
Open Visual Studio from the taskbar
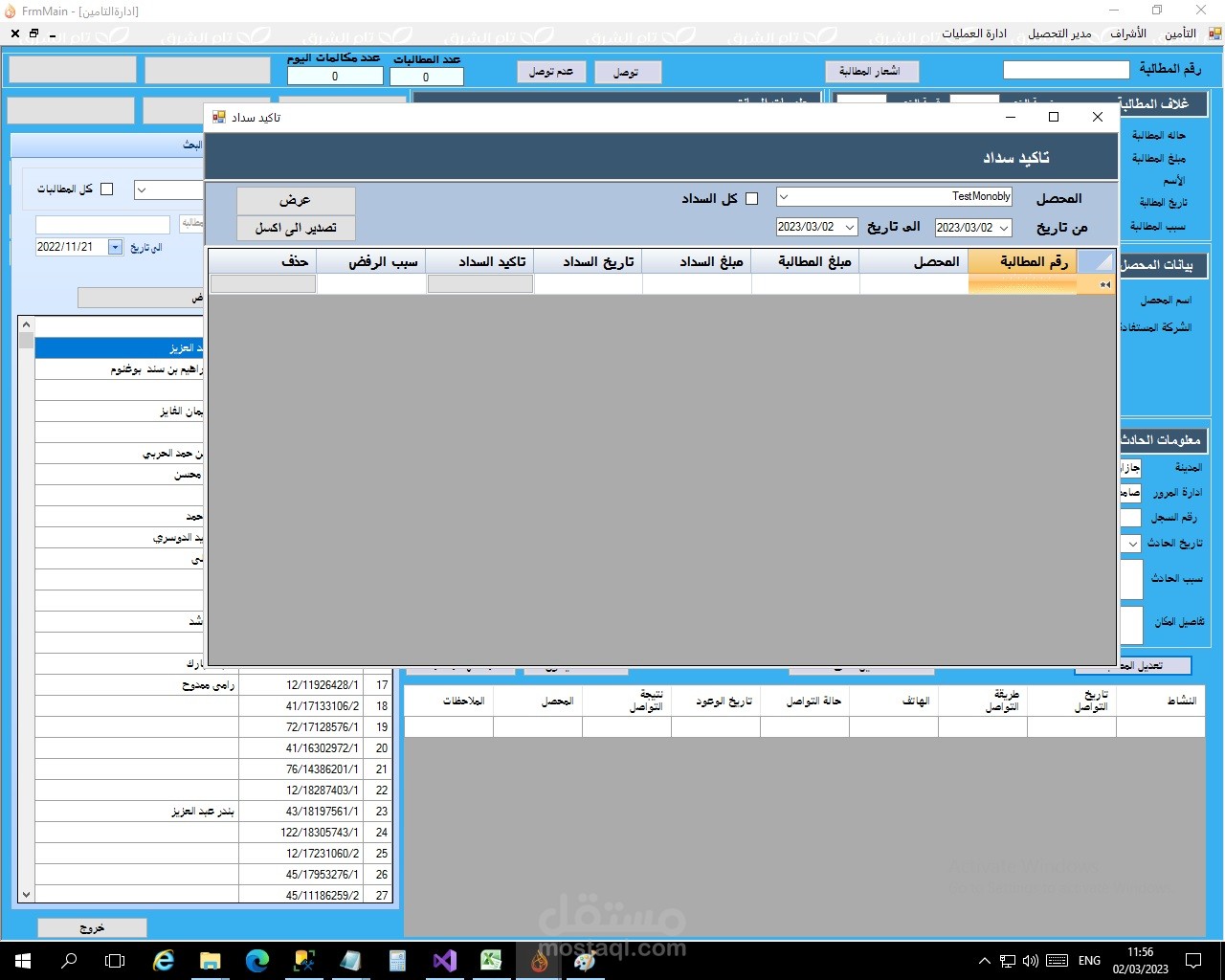click(x=445, y=961)
